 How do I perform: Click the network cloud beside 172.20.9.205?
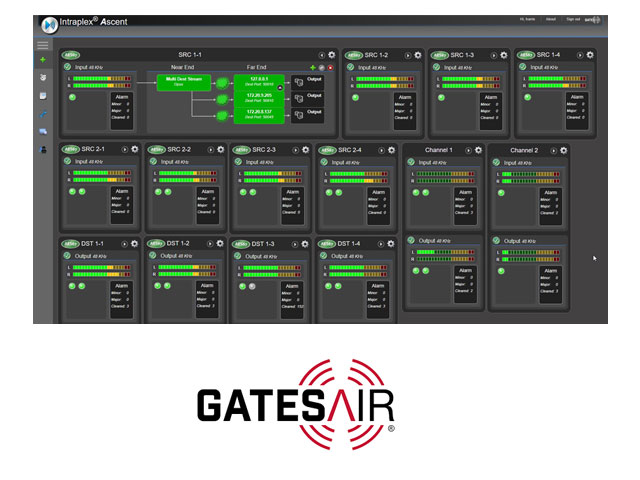coord(222,99)
